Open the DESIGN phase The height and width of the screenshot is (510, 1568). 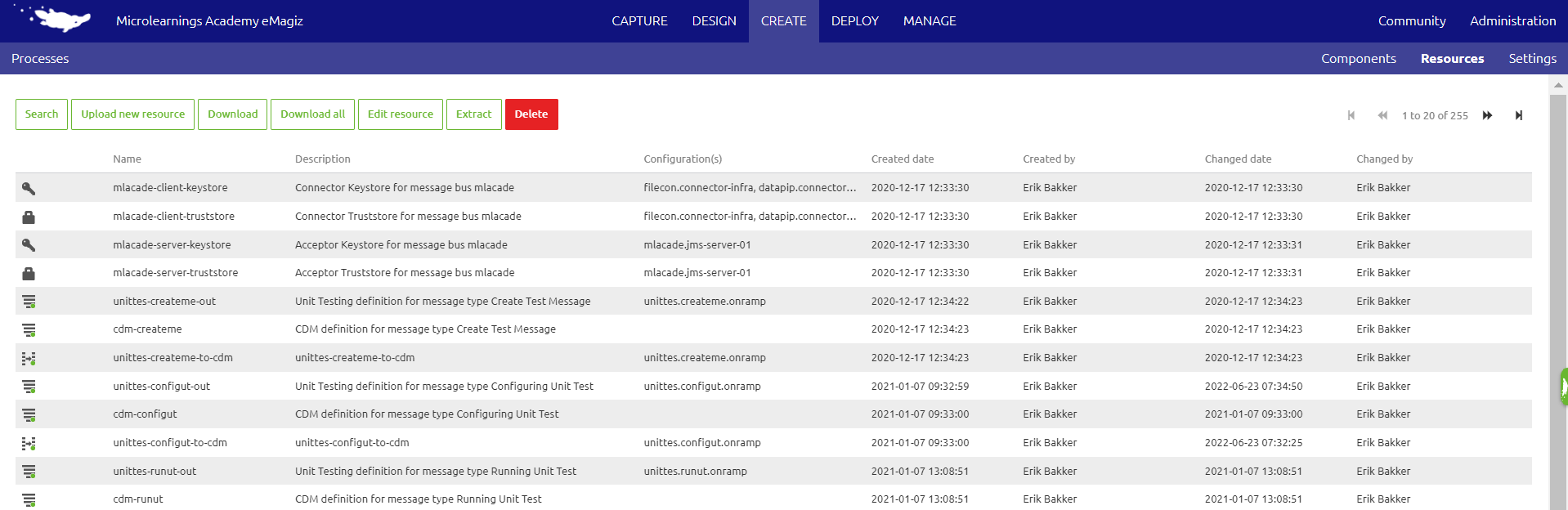click(714, 21)
